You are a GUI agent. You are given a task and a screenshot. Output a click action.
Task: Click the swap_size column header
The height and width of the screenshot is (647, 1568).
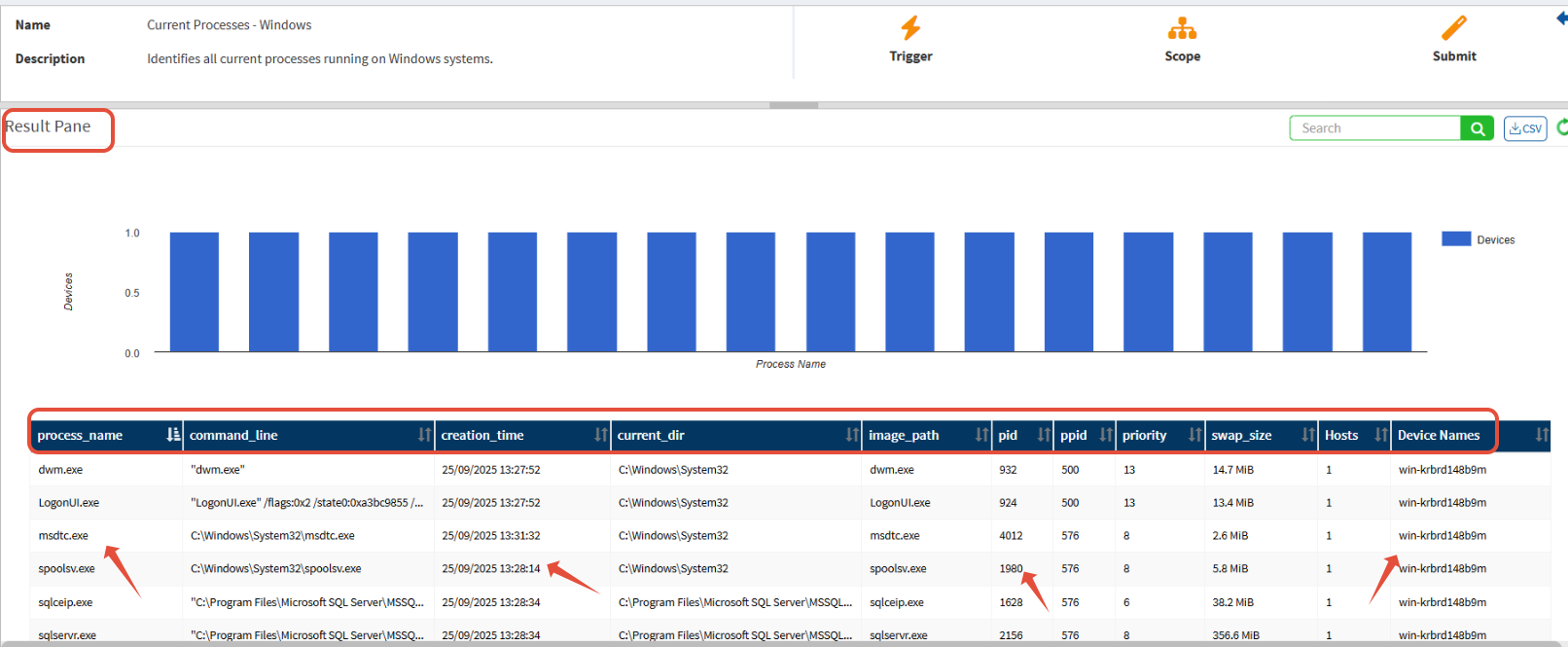(x=1241, y=435)
